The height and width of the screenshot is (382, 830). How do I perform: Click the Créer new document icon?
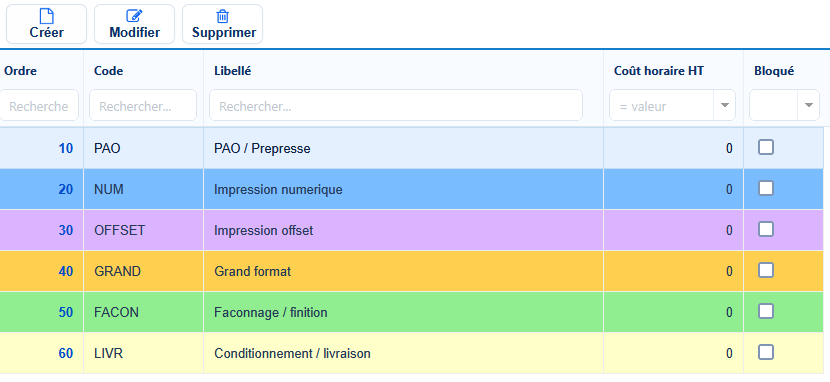pyautogui.click(x=47, y=16)
